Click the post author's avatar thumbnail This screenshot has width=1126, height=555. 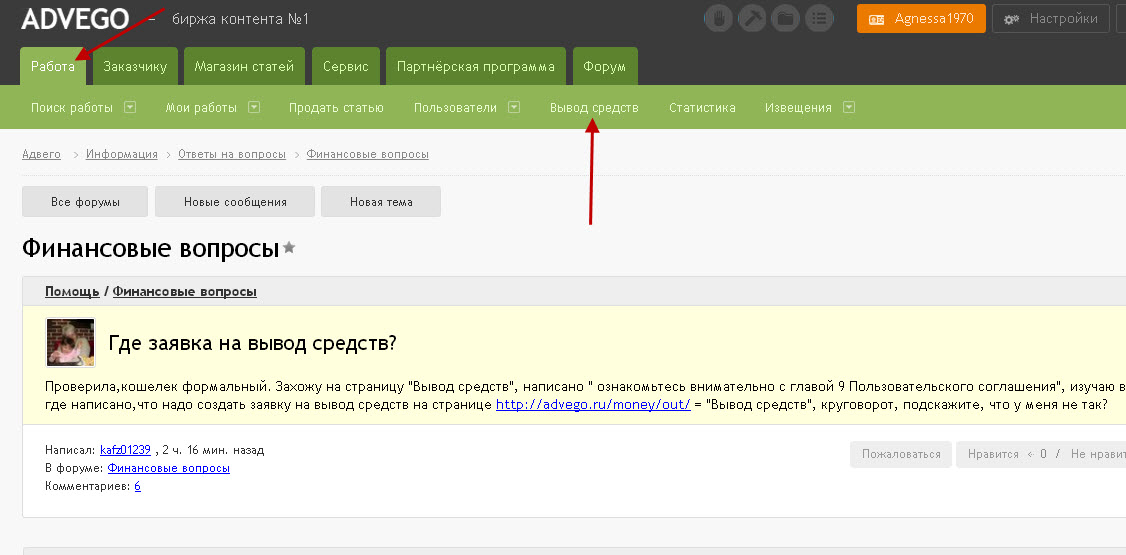coord(70,343)
